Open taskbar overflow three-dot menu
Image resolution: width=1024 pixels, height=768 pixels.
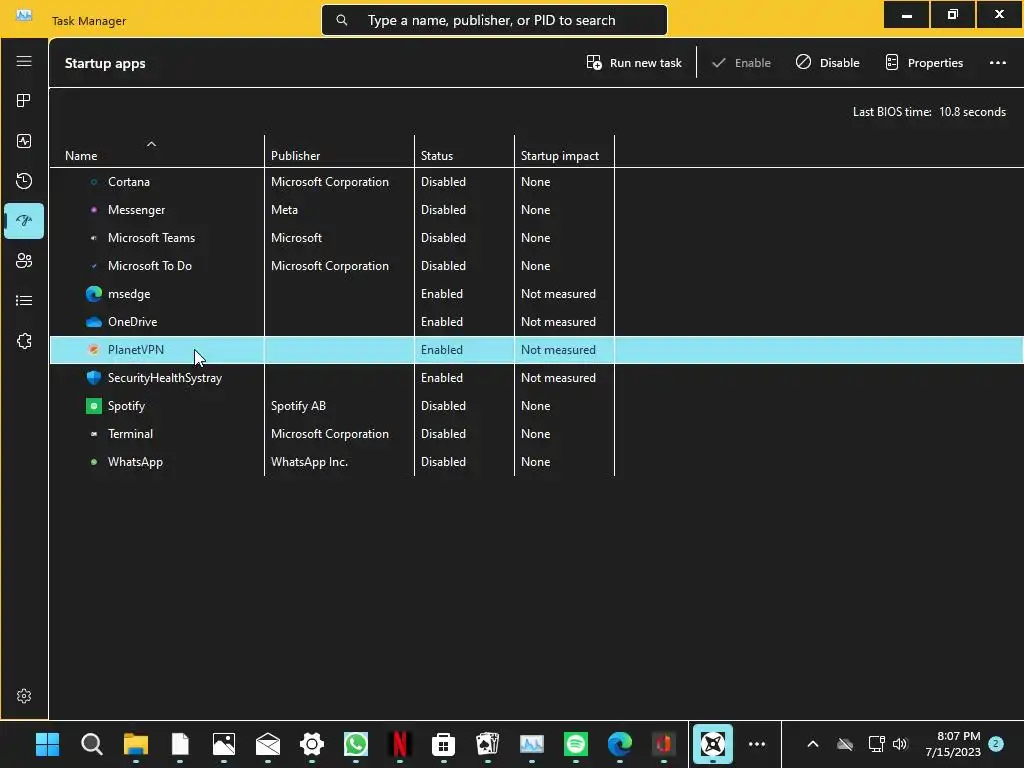tap(757, 744)
